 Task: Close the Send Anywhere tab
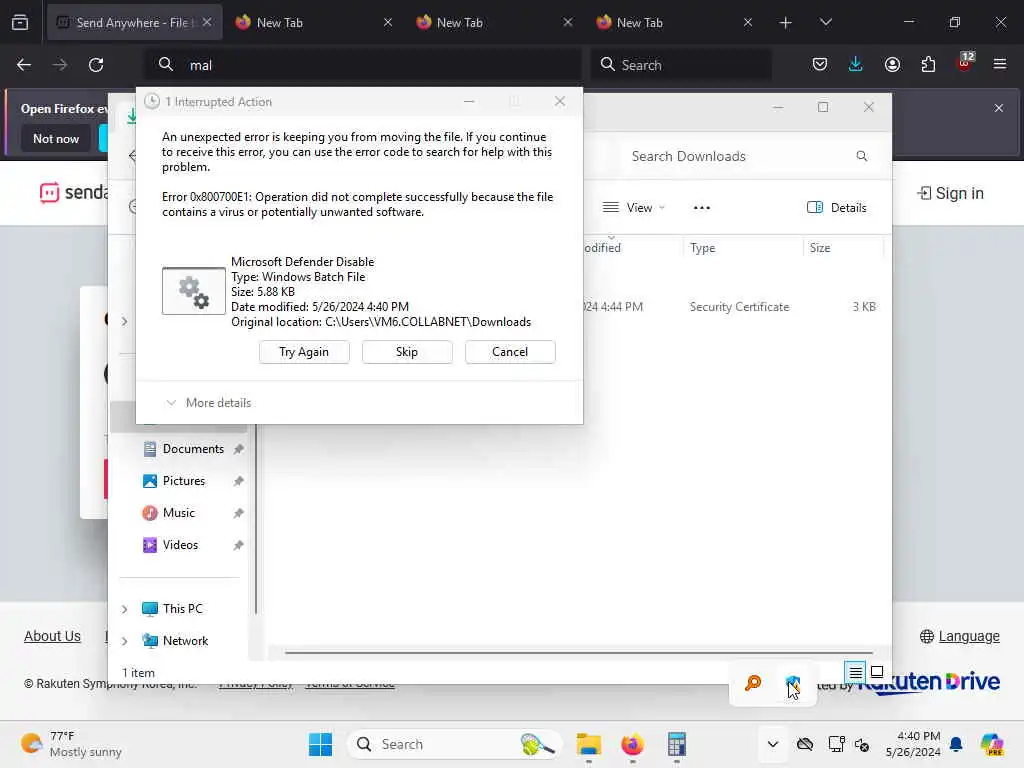(207, 22)
